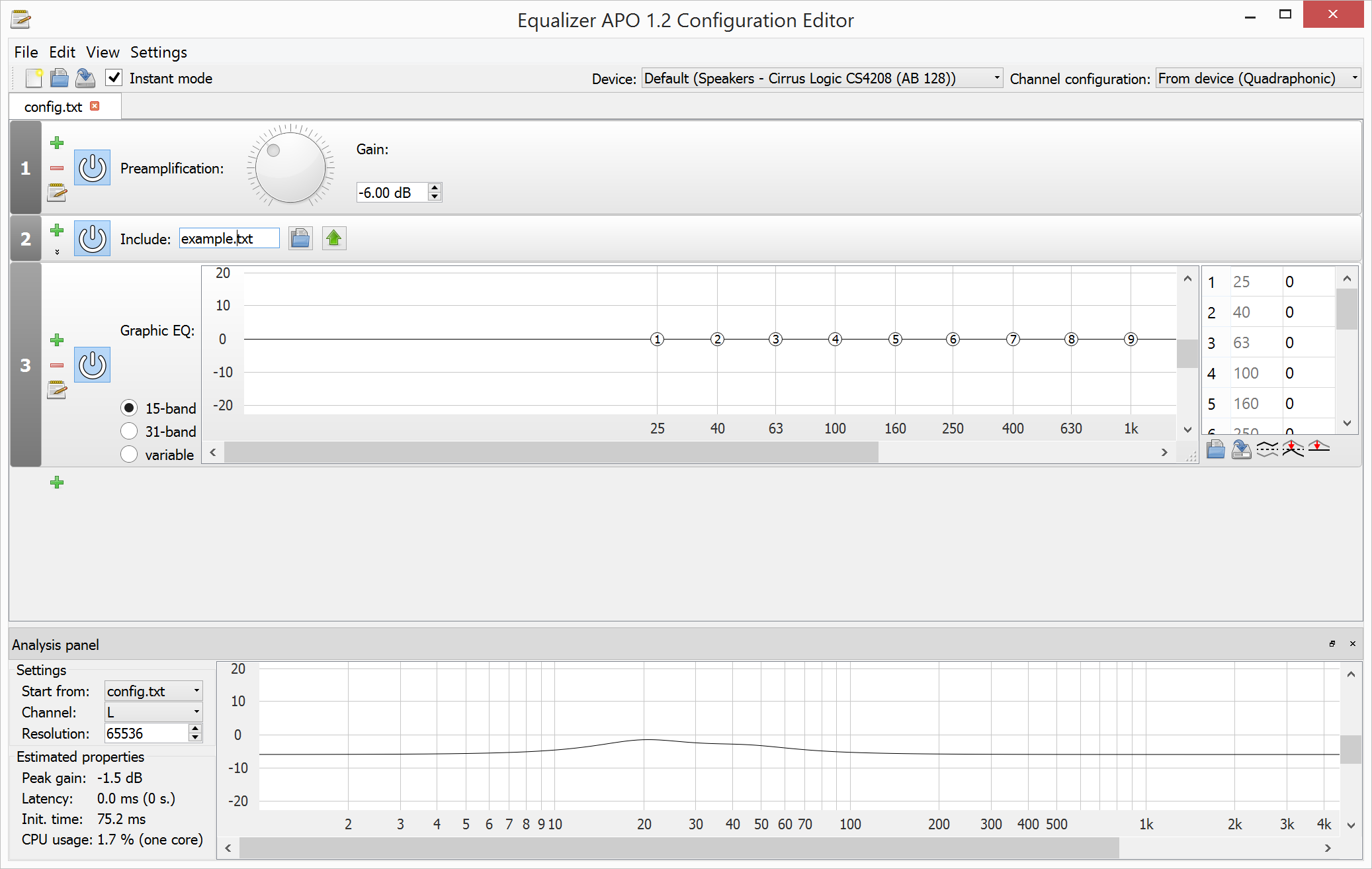The width and height of the screenshot is (1372, 869).
Task: Open the Start from dropdown
Action: tap(153, 691)
